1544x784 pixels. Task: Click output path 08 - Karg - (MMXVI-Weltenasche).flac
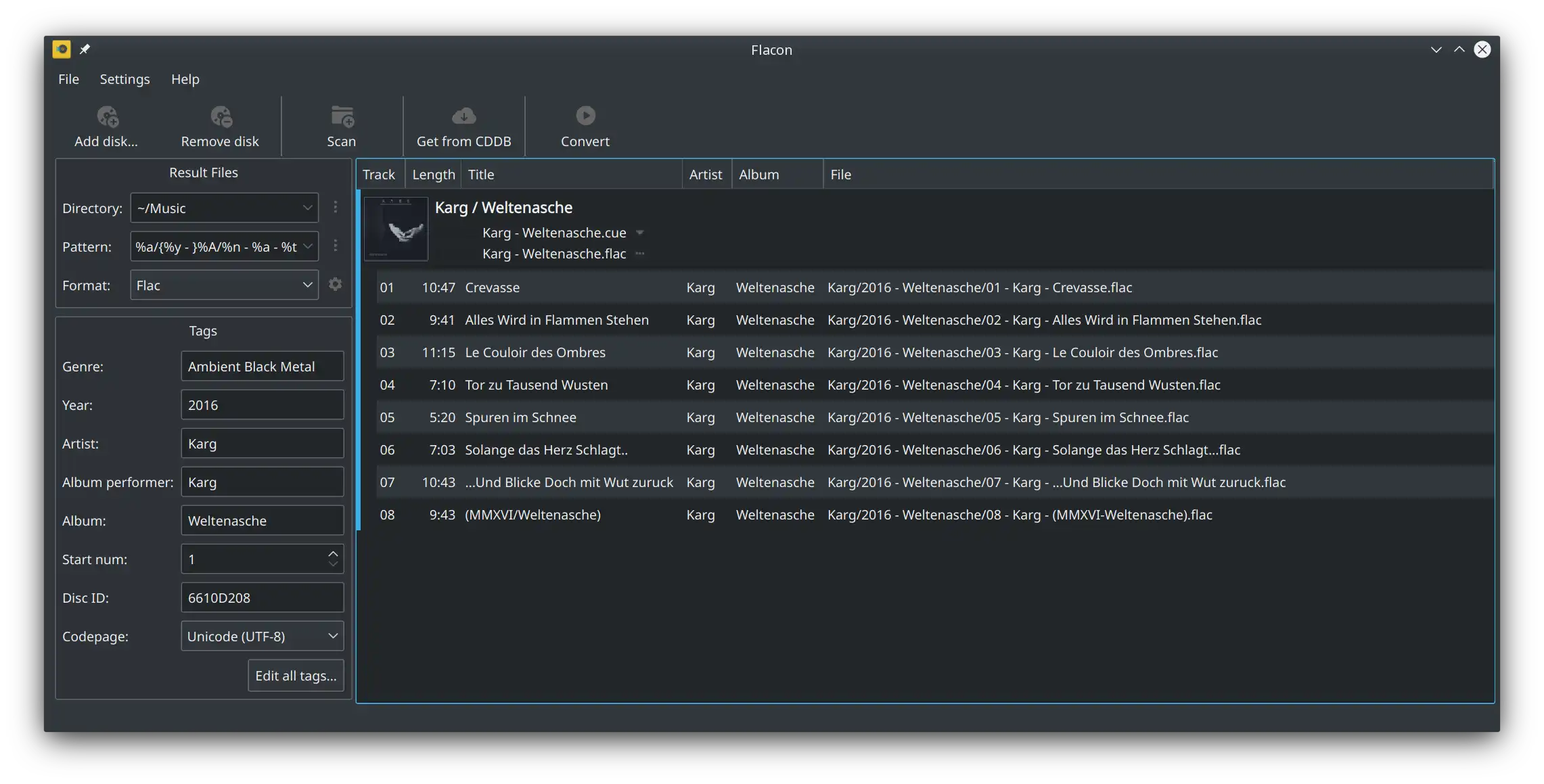click(1020, 515)
